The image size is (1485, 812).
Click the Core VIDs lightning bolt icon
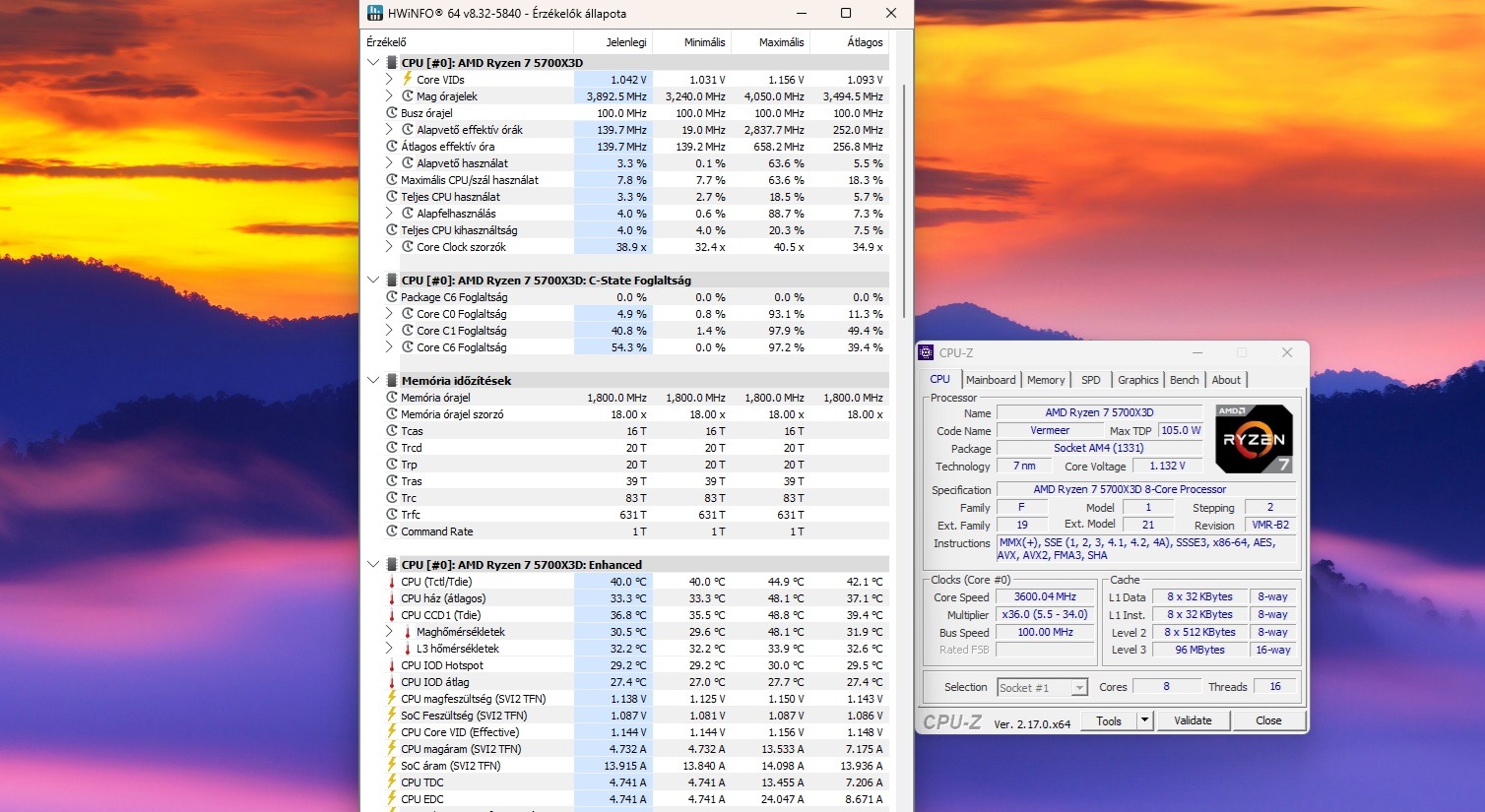pos(407,79)
